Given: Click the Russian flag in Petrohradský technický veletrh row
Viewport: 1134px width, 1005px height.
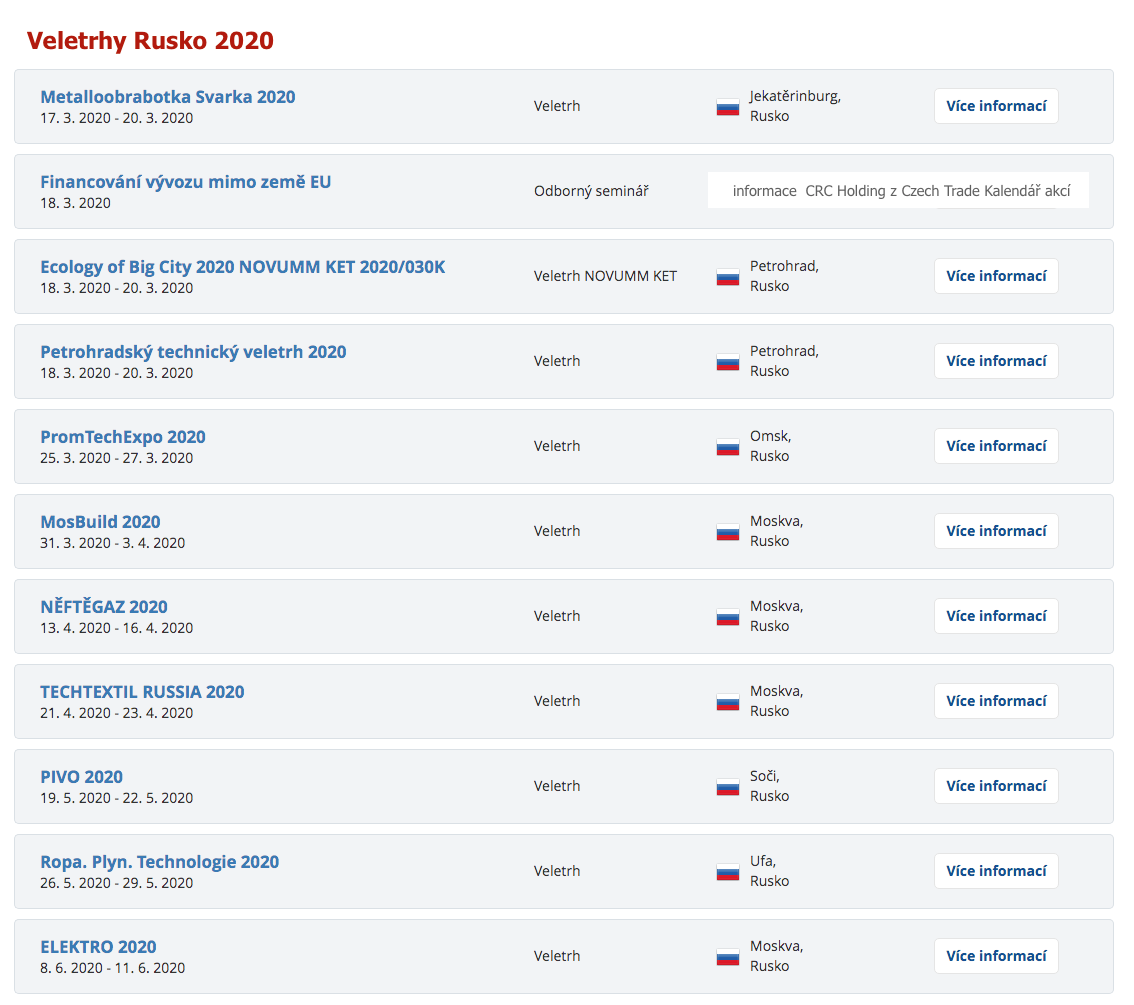Looking at the screenshot, I should tap(728, 362).
